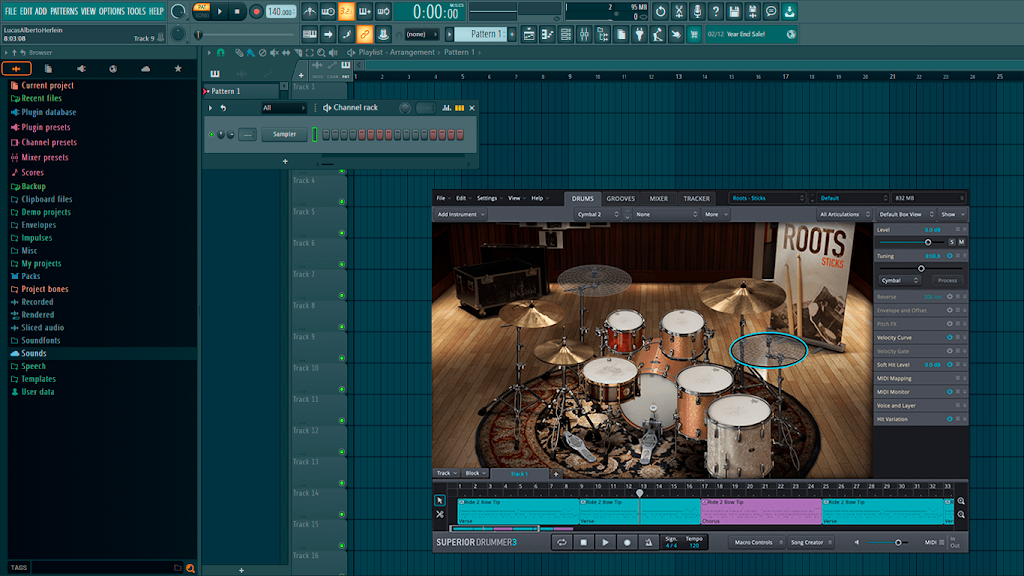This screenshot has height=576, width=1024.
Task: Select the browser files tab icon
Action: click(x=48, y=69)
